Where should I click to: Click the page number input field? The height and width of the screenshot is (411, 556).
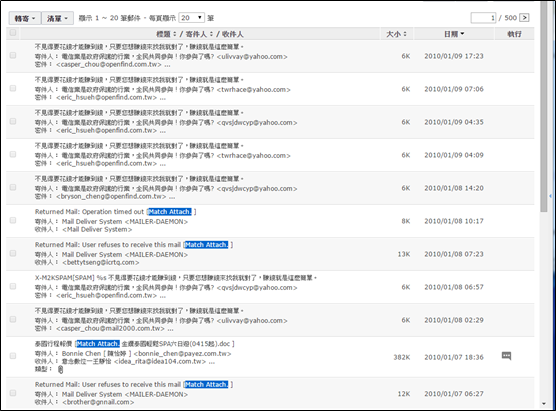pyautogui.click(x=483, y=18)
